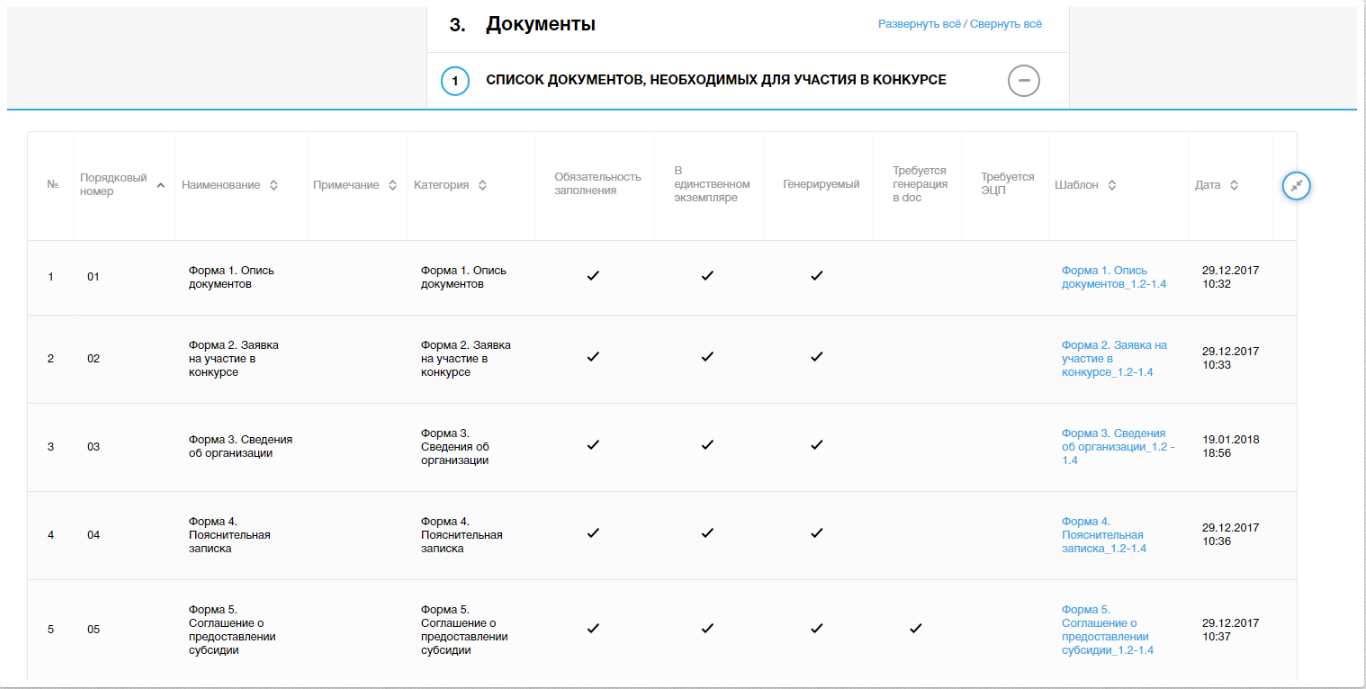Open template Форма 2. Заявка на участие link
Screen dimensions: 1366x689
click(x=1114, y=358)
